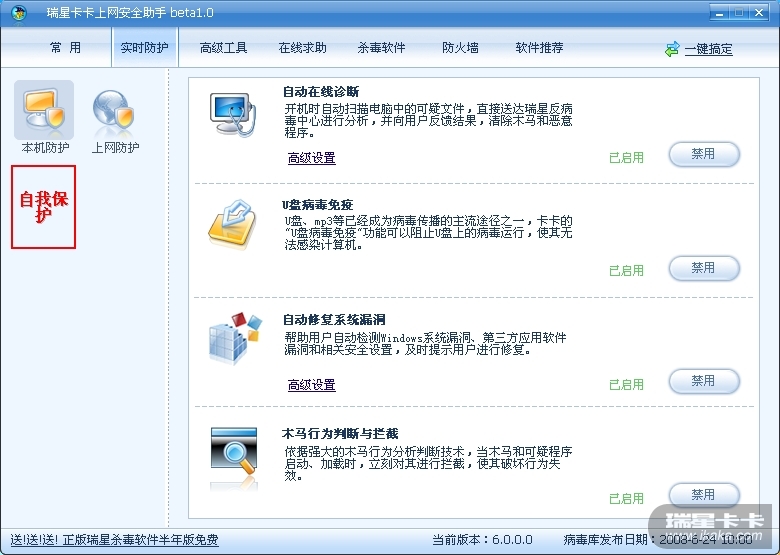Open the 常用 tab
This screenshot has height=555, width=780.
pyautogui.click(x=65, y=48)
